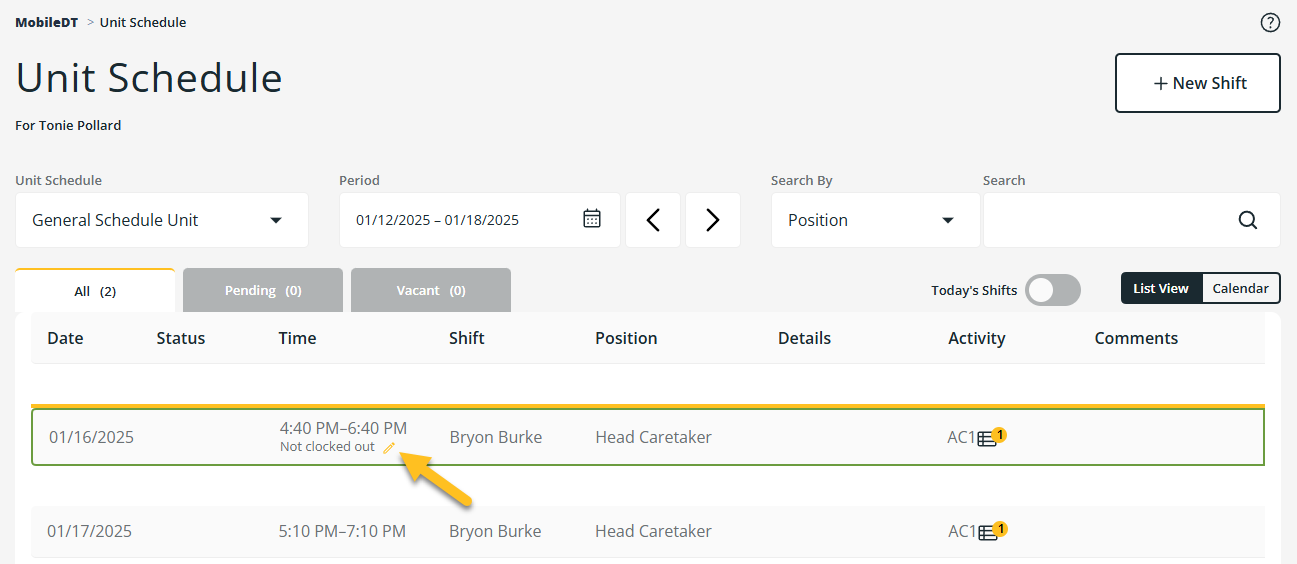Click the New Shift button
Image resolution: width=1297 pixels, height=564 pixels.
point(1197,83)
